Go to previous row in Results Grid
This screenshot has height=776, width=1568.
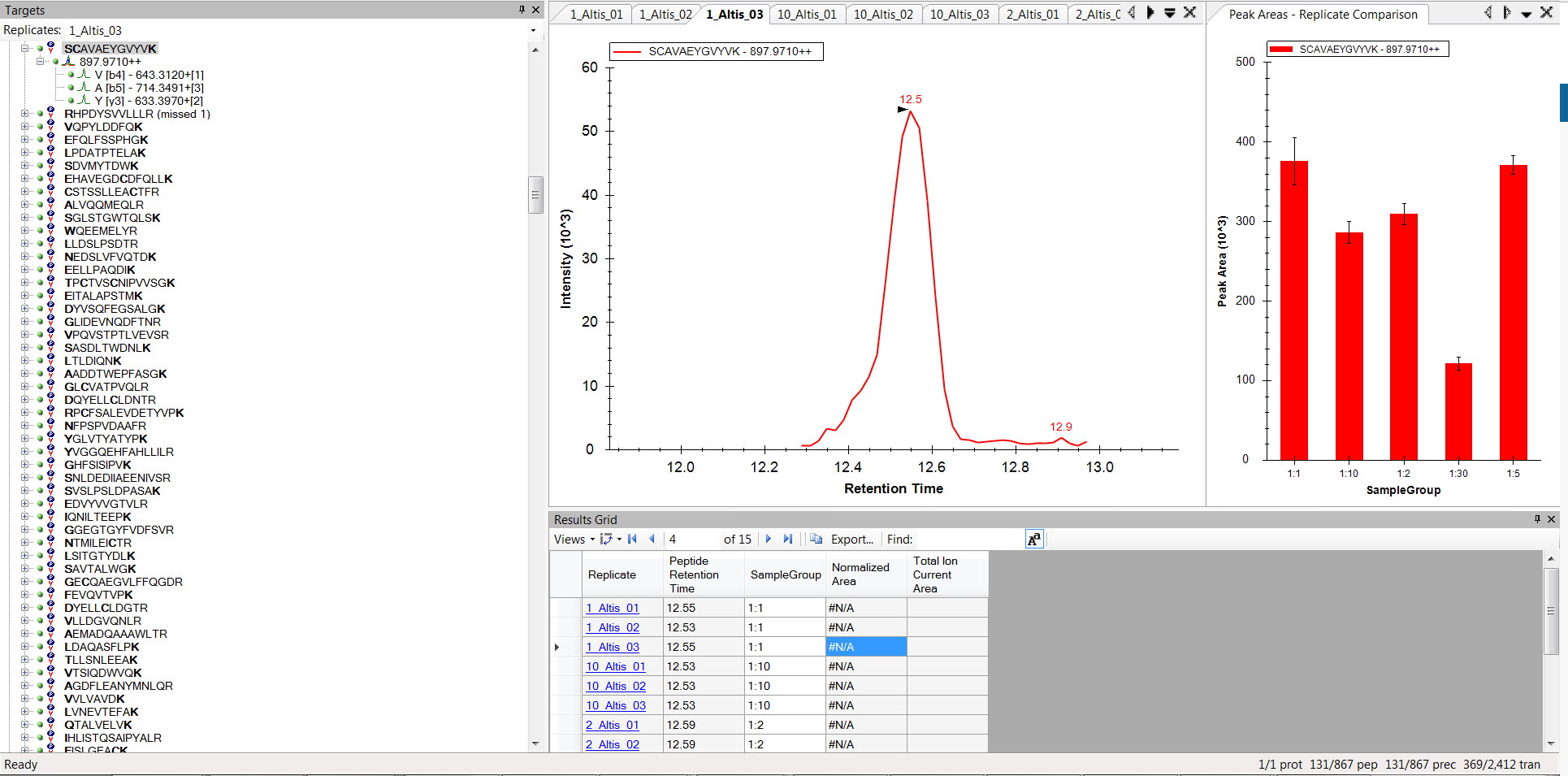(x=652, y=539)
